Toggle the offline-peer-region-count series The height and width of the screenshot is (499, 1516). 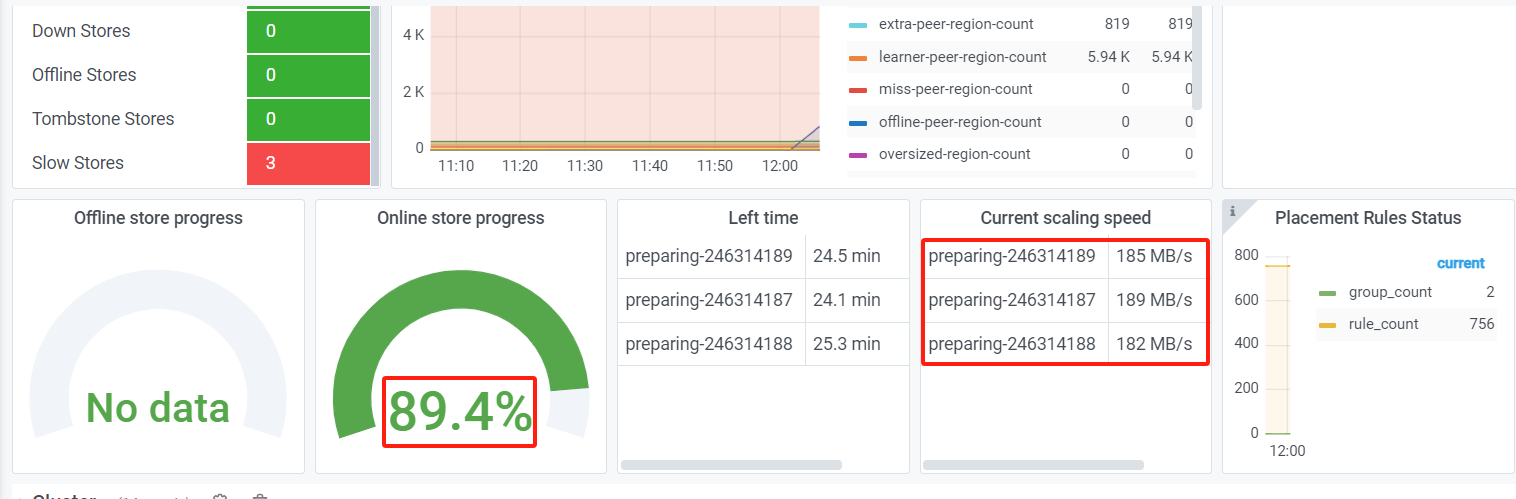click(960, 122)
